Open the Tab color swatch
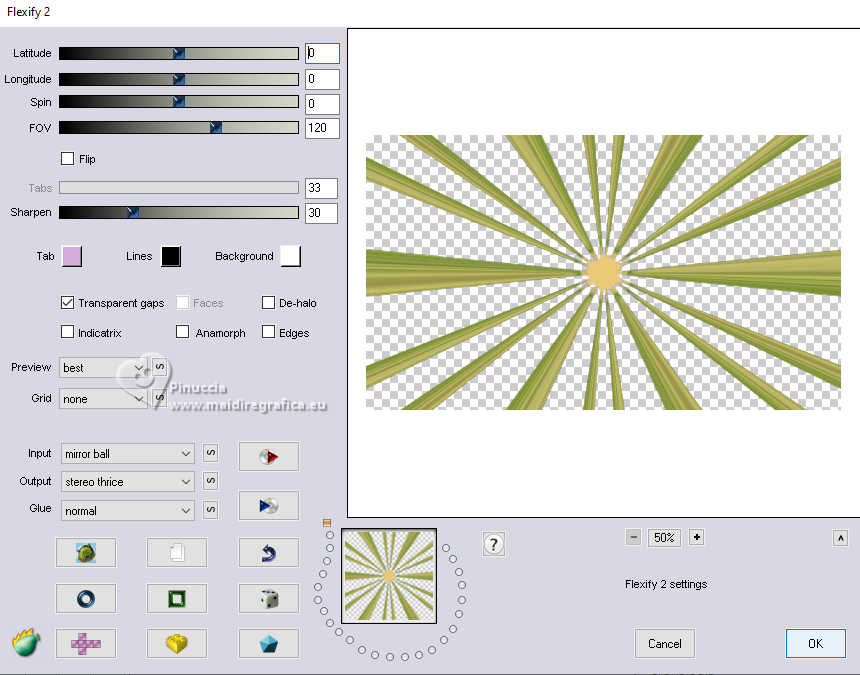860x675 pixels. [72, 256]
